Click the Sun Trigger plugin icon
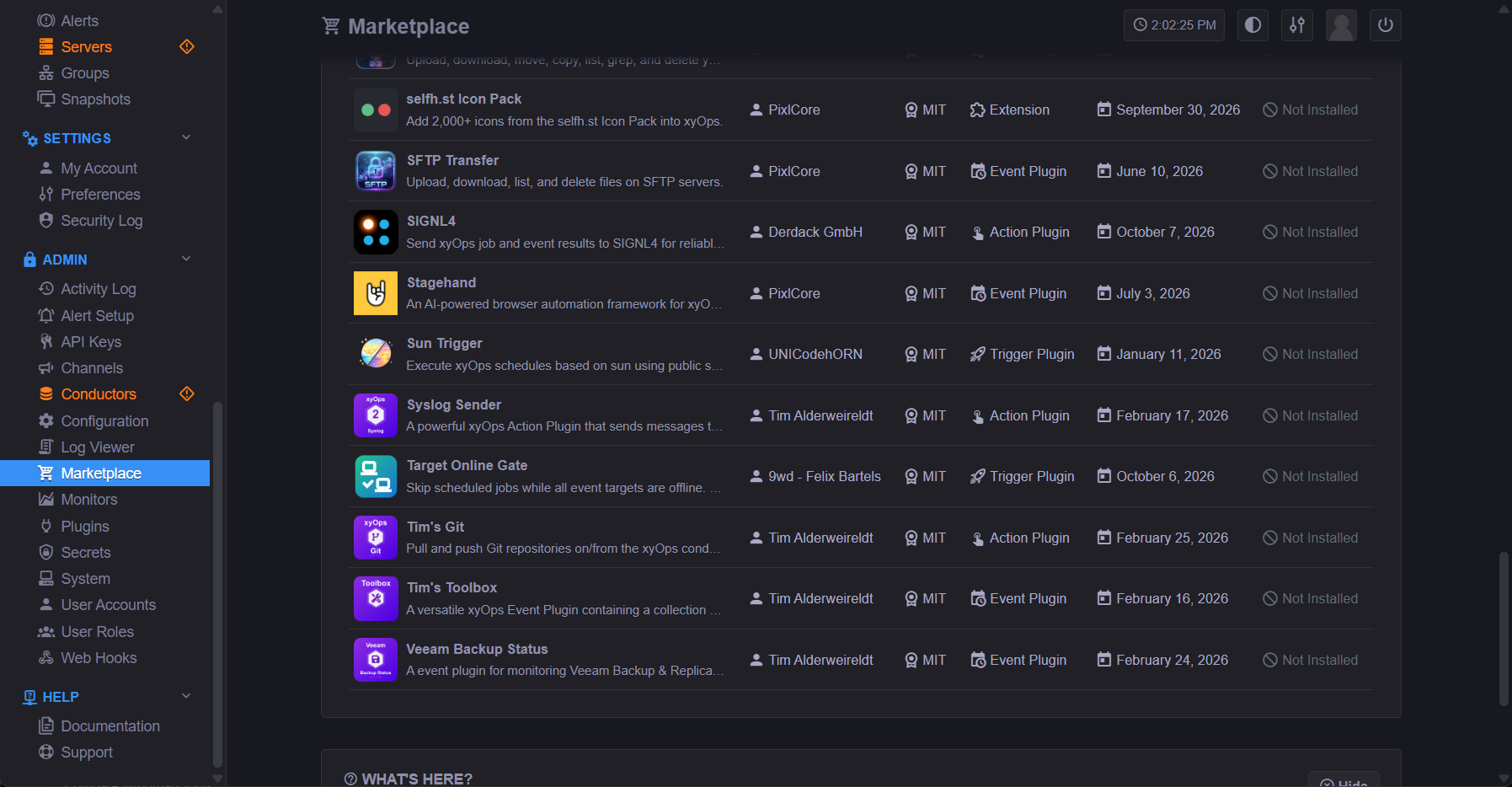This screenshot has width=1512, height=787. (376, 354)
